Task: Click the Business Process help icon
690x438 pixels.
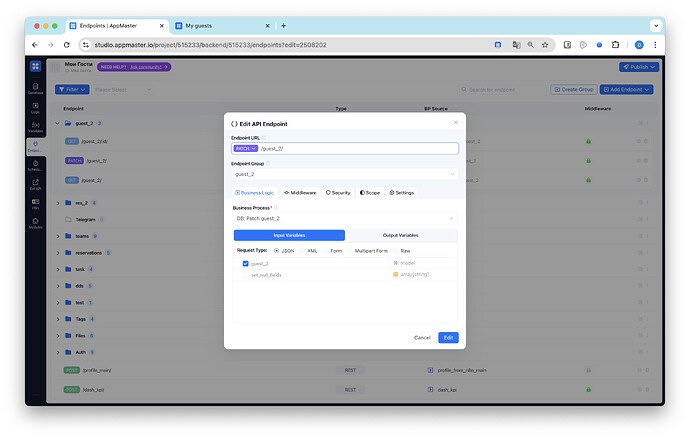Action: 276,208
